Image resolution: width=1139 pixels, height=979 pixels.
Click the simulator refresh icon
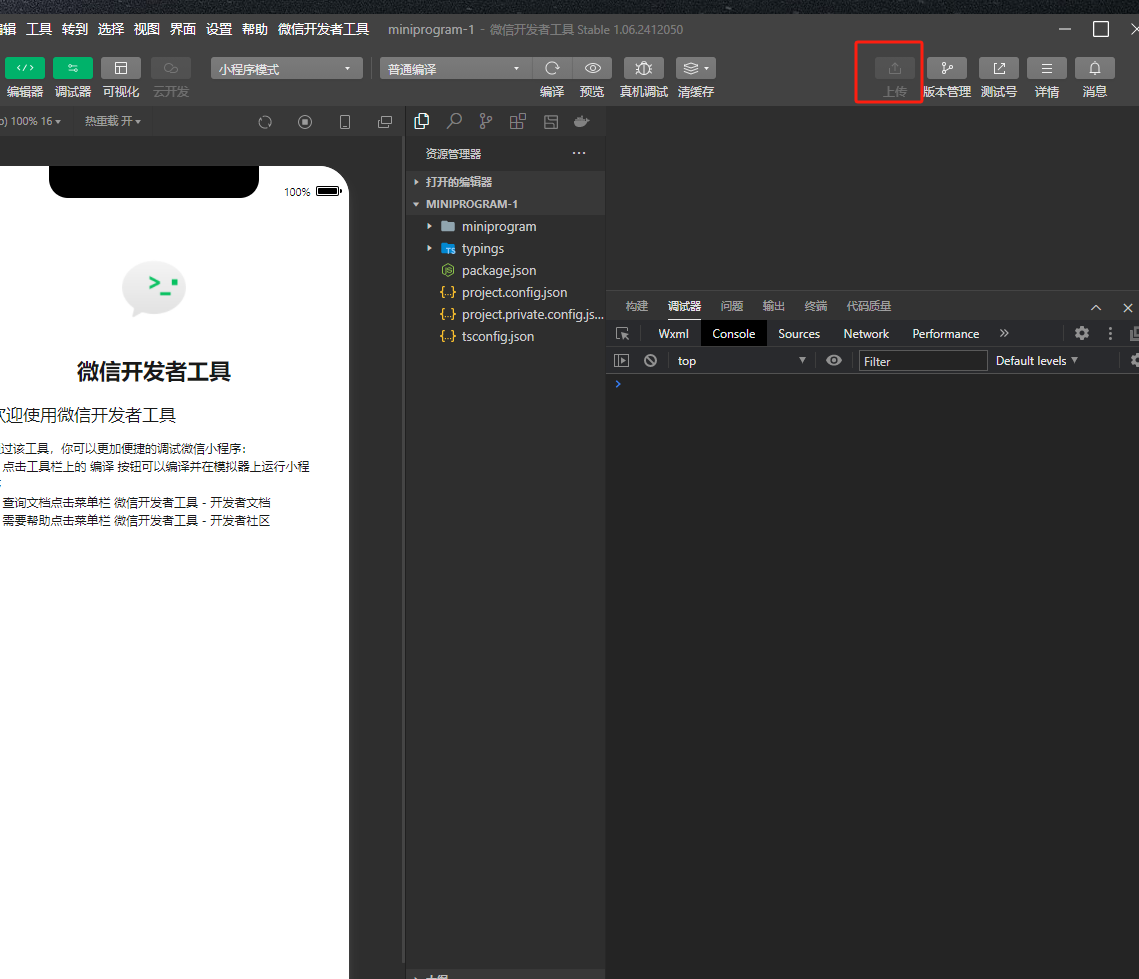point(265,122)
